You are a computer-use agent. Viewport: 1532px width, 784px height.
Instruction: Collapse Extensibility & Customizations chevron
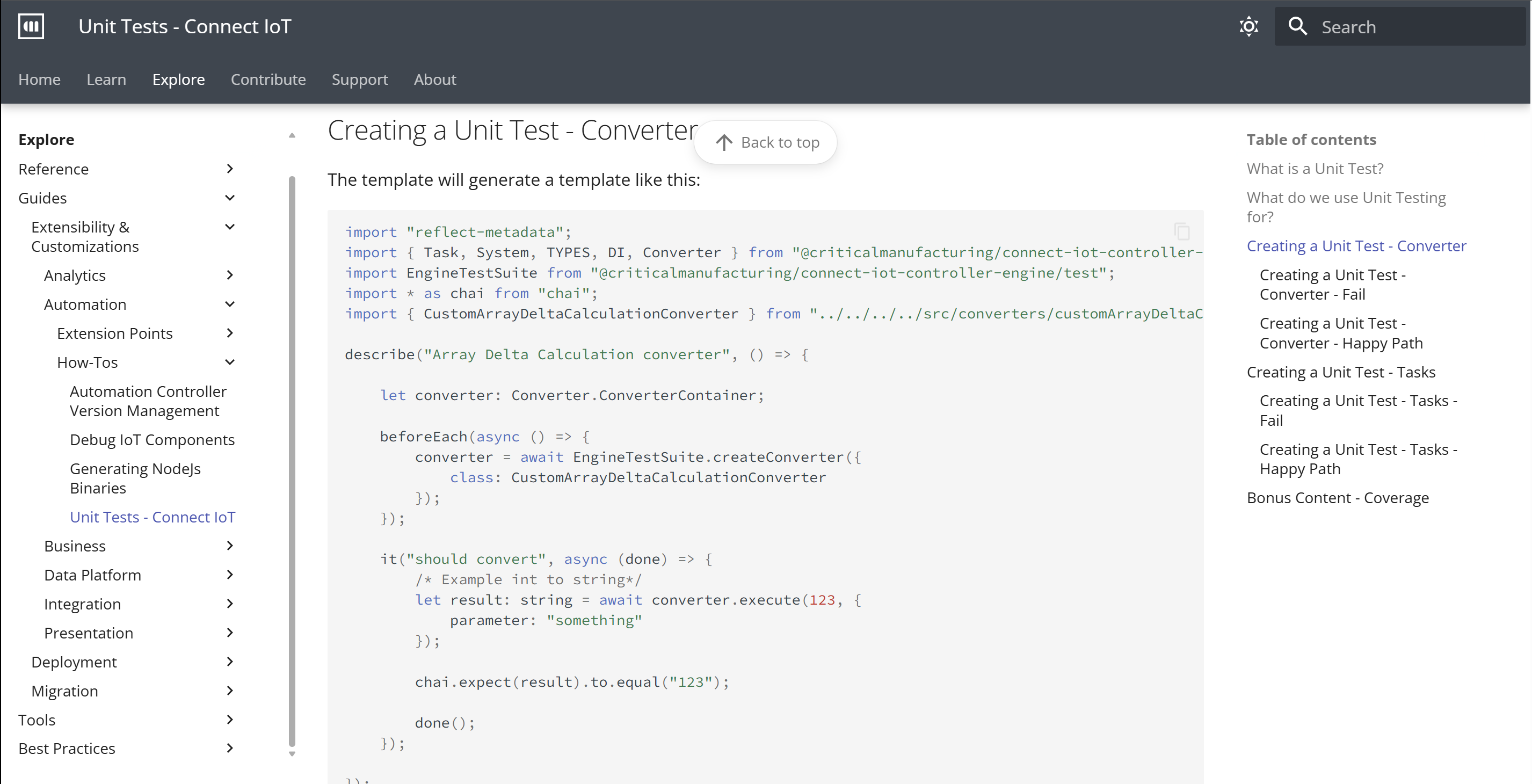pyautogui.click(x=230, y=227)
